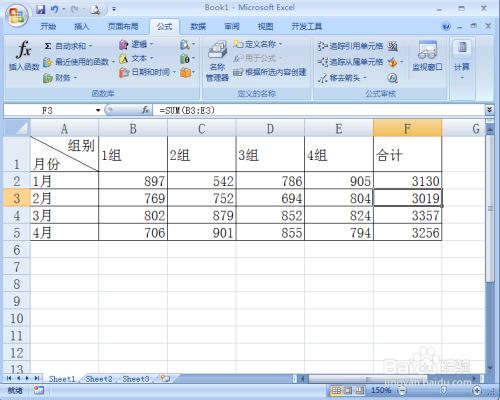Click the Office button
The width and height of the screenshot is (500, 400).
click(17, 15)
